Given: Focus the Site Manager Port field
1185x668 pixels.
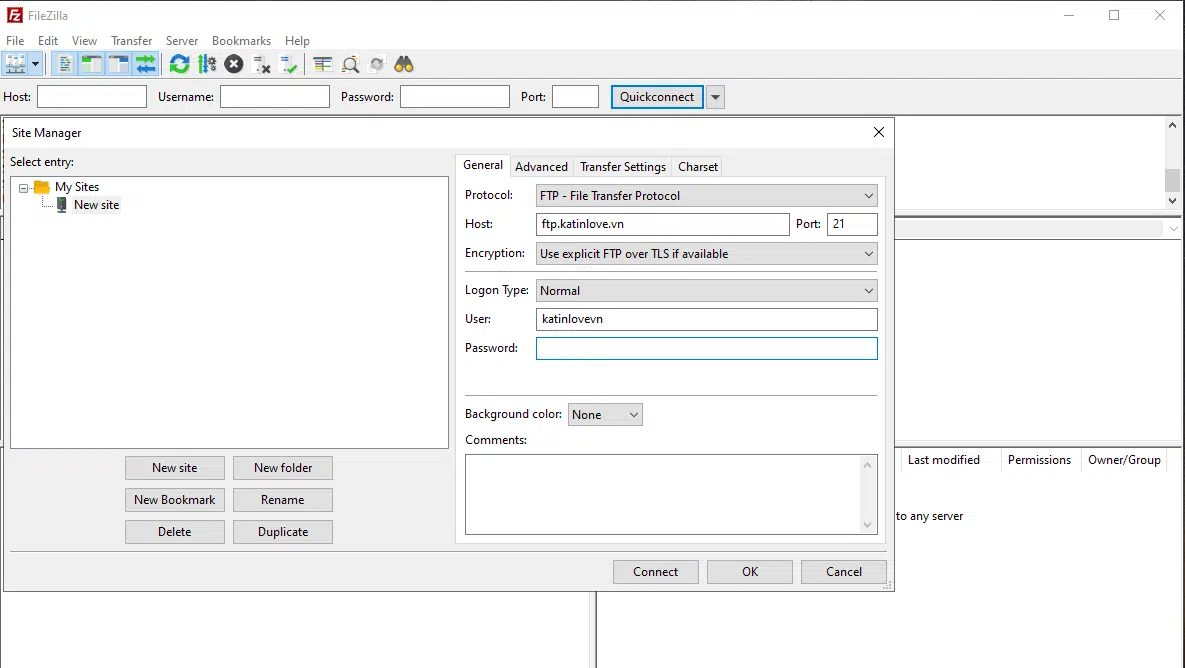Looking at the screenshot, I should coord(852,224).
